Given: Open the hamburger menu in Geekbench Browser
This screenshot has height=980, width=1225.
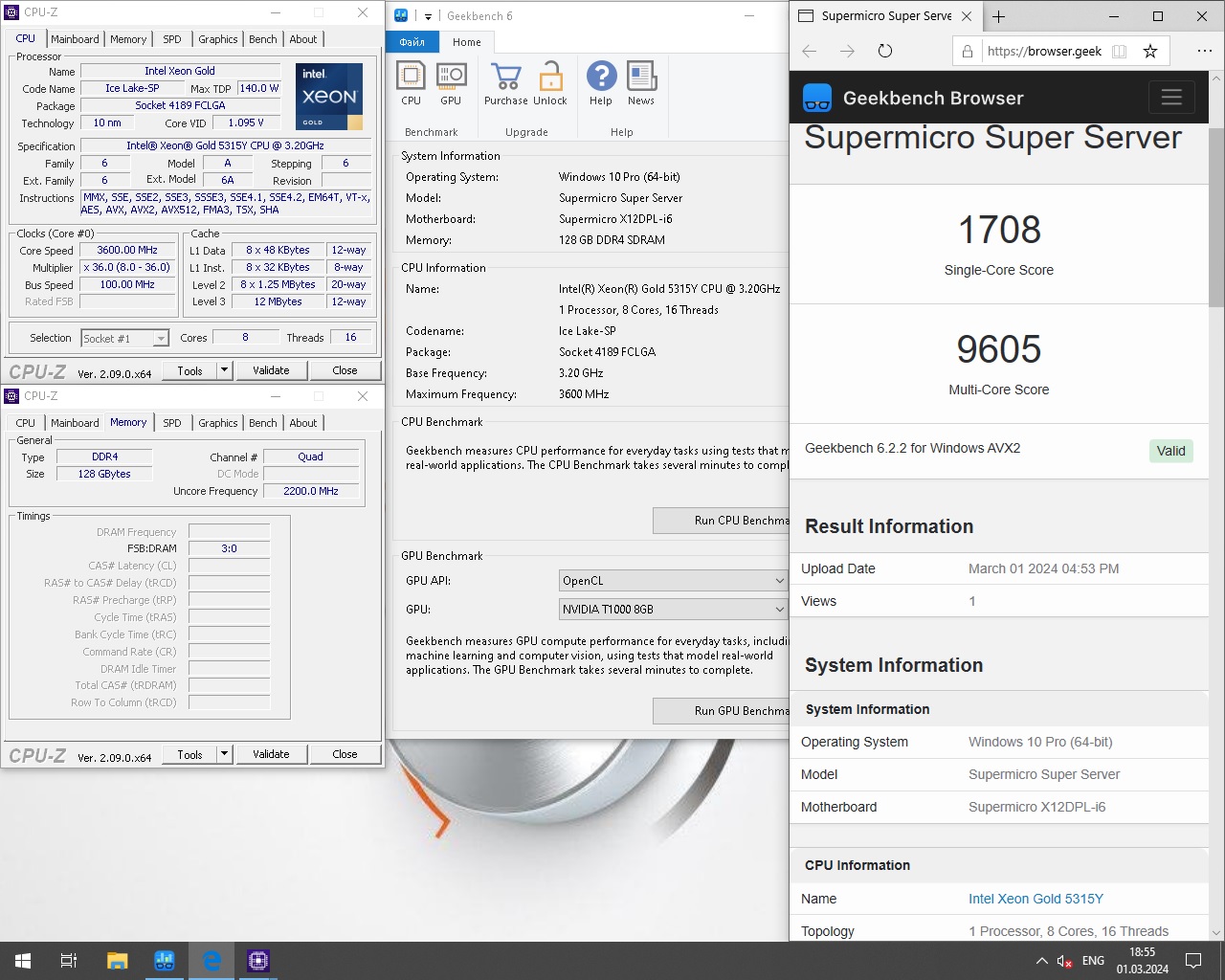Looking at the screenshot, I should coord(1171,98).
